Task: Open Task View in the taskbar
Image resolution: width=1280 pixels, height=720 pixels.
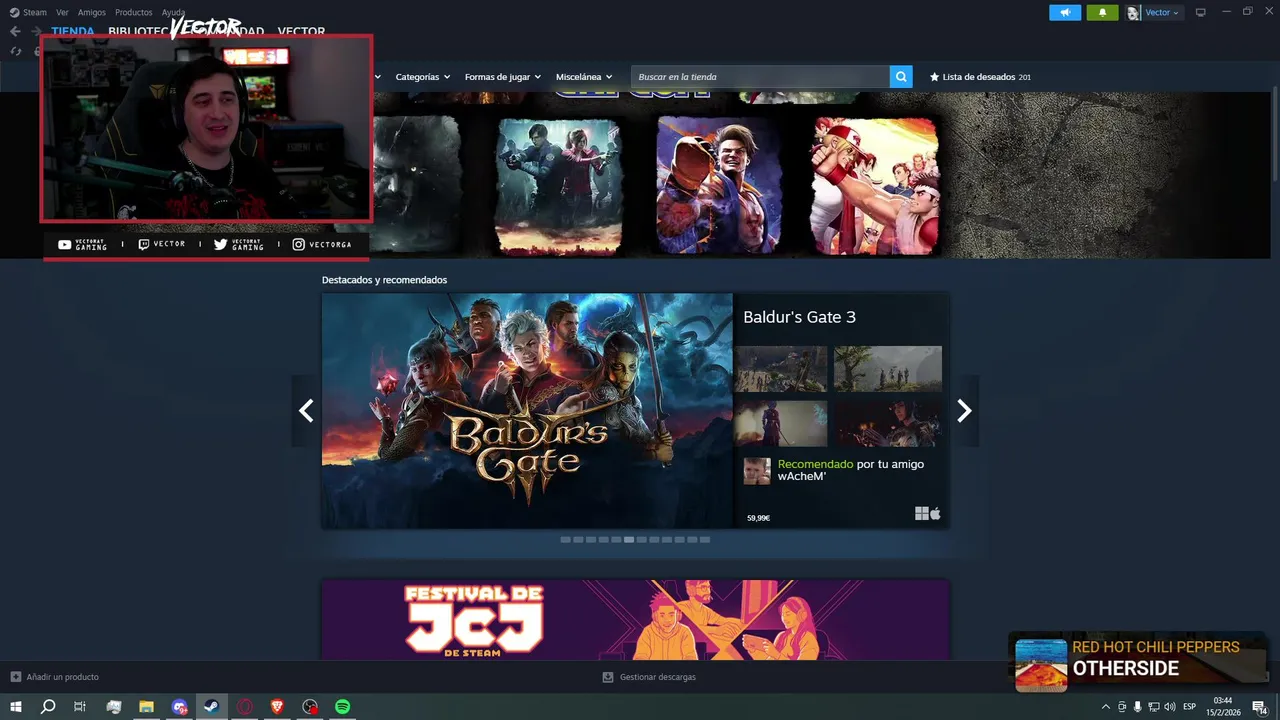Action: 80,707
